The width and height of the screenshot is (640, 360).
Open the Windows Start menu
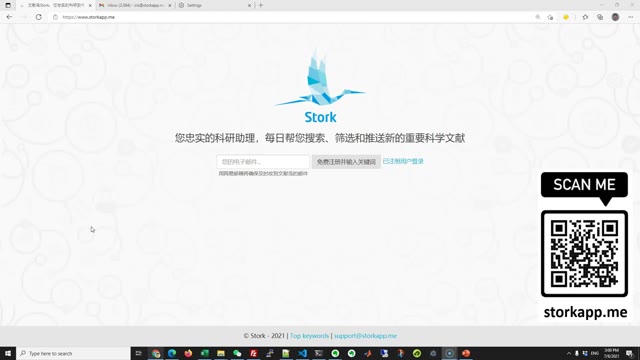(8, 353)
